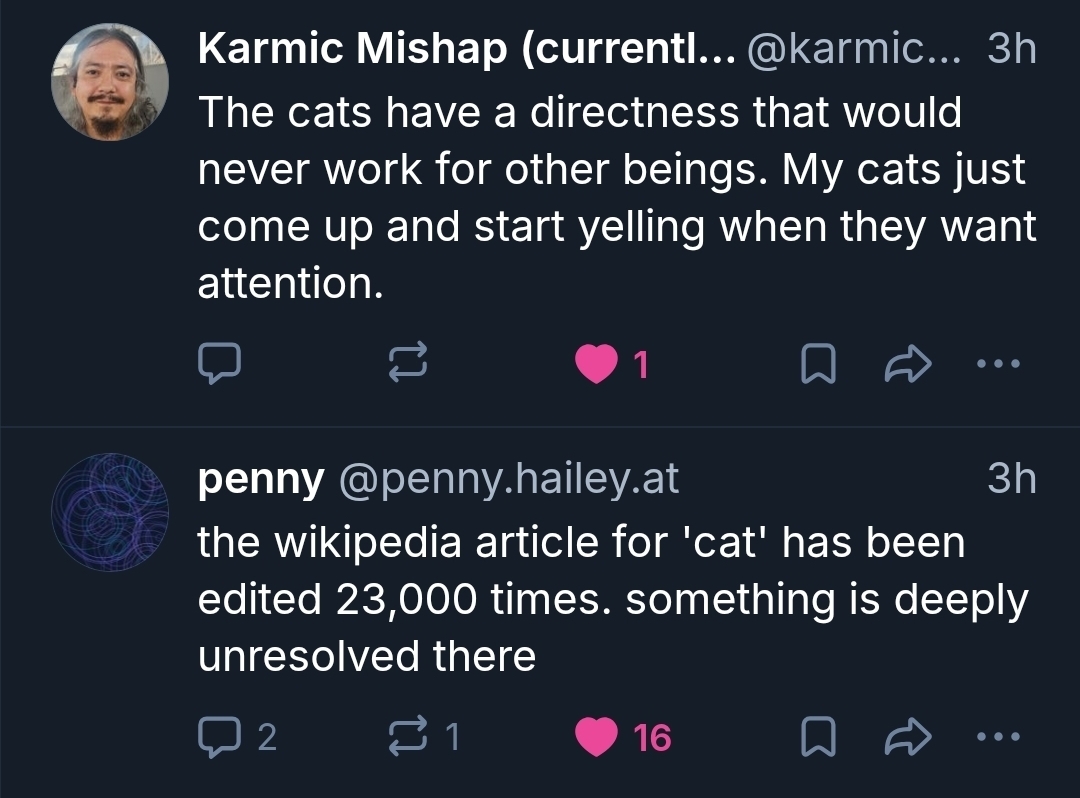Click the truncated @karmic... handle
Screen dimensions: 1080x798
(x=853, y=49)
